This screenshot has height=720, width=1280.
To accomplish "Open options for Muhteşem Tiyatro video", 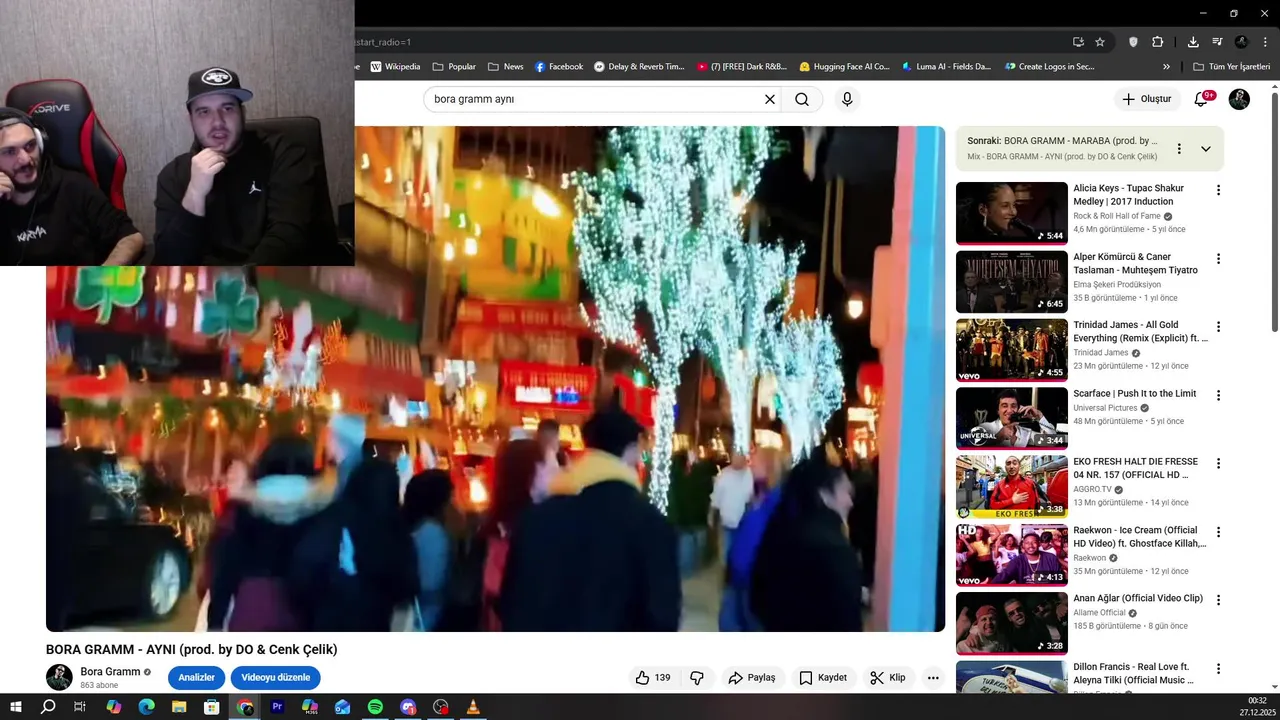I will pos(1218,258).
